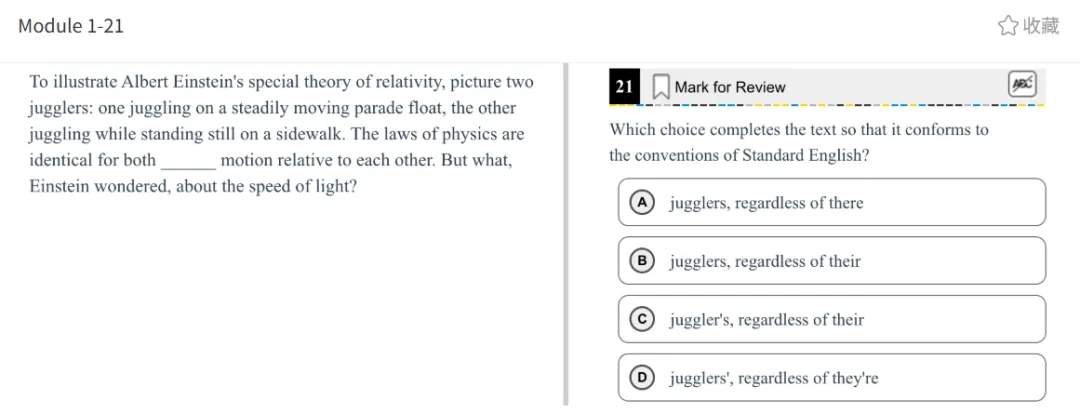This screenshot has height=413, width=1080.
Task: Click the 收藏 label text
Action: click(1041, 26)
